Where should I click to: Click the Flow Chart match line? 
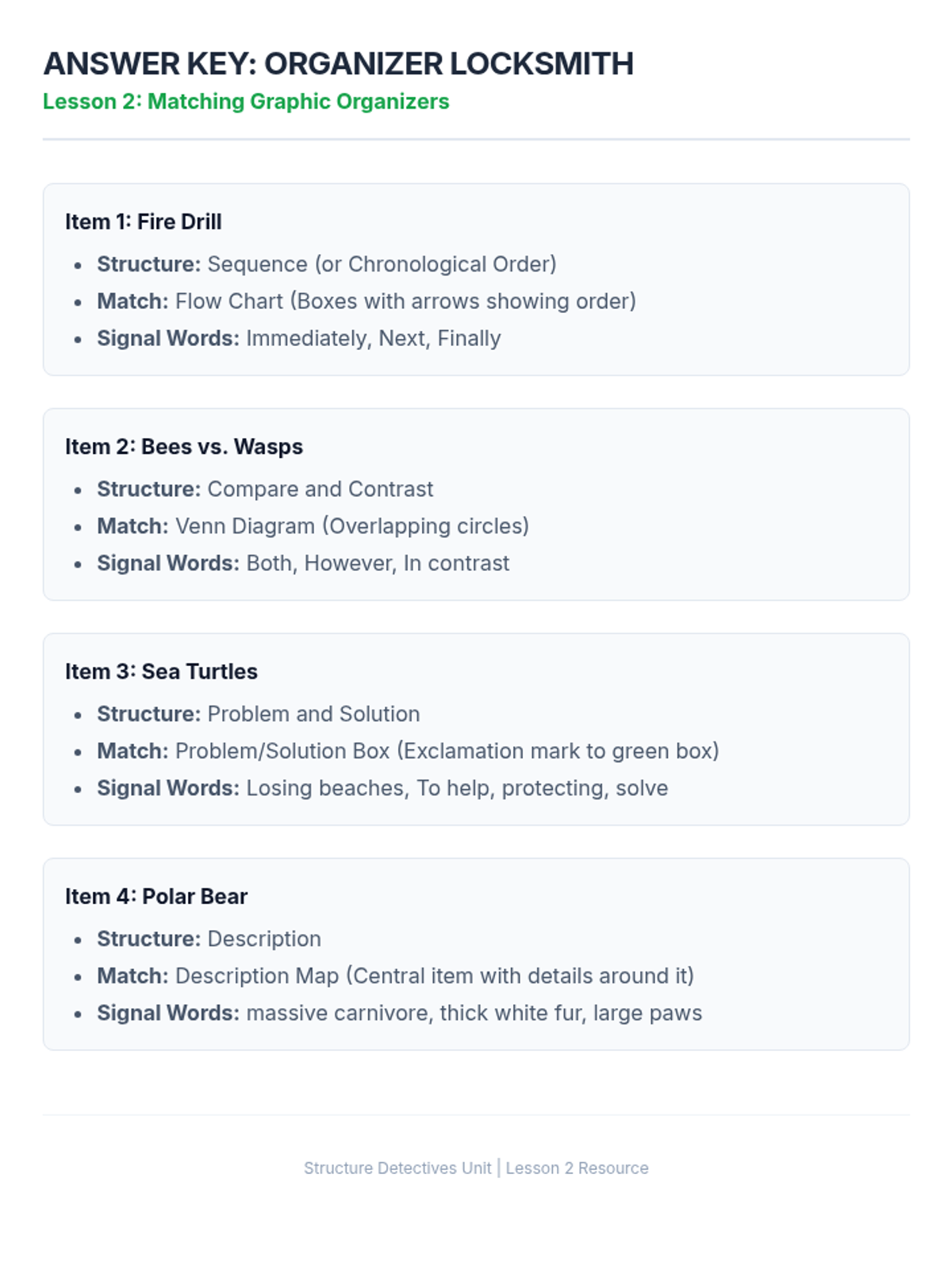tap(366, 302)
